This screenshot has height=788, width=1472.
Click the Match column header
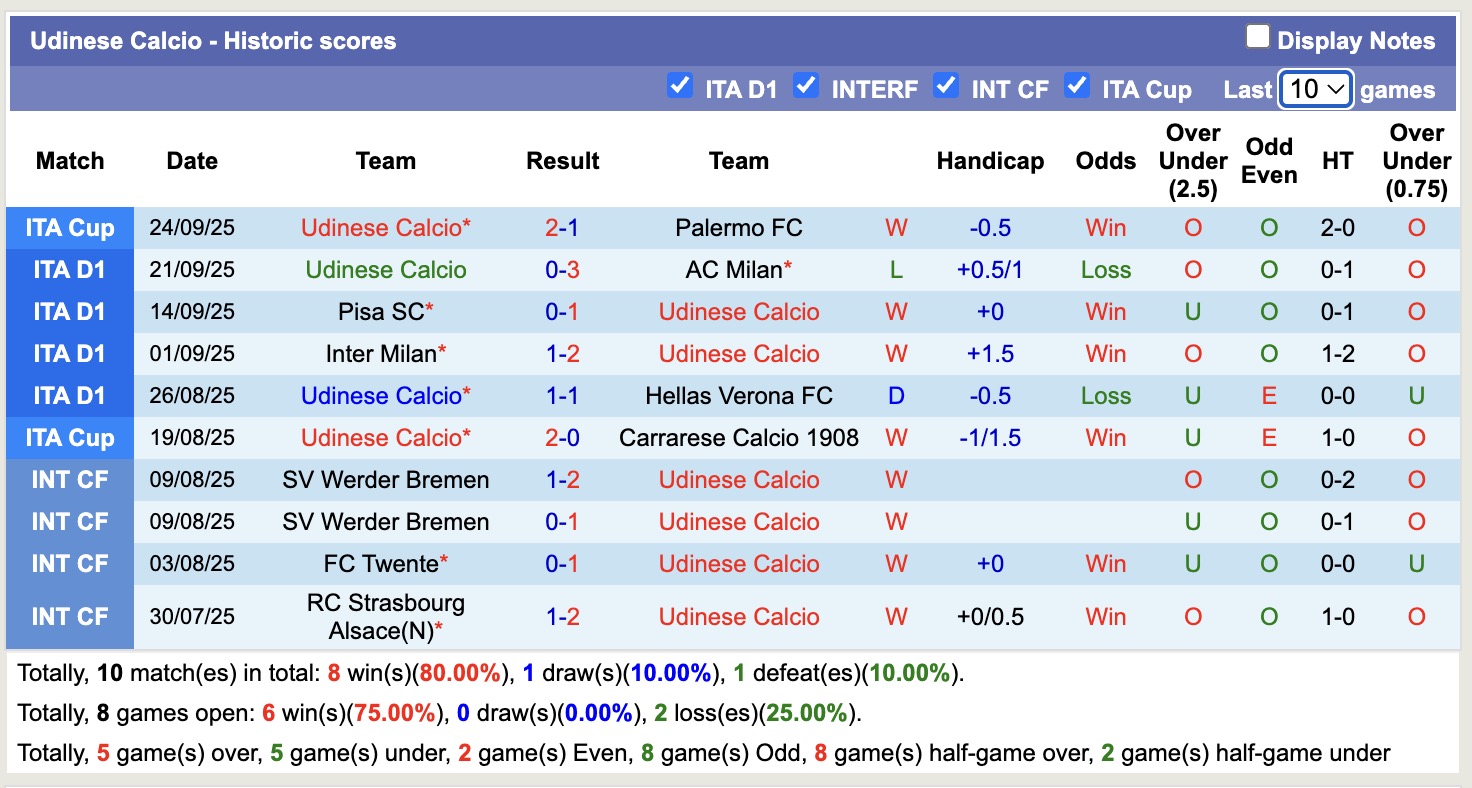[70, 160]
